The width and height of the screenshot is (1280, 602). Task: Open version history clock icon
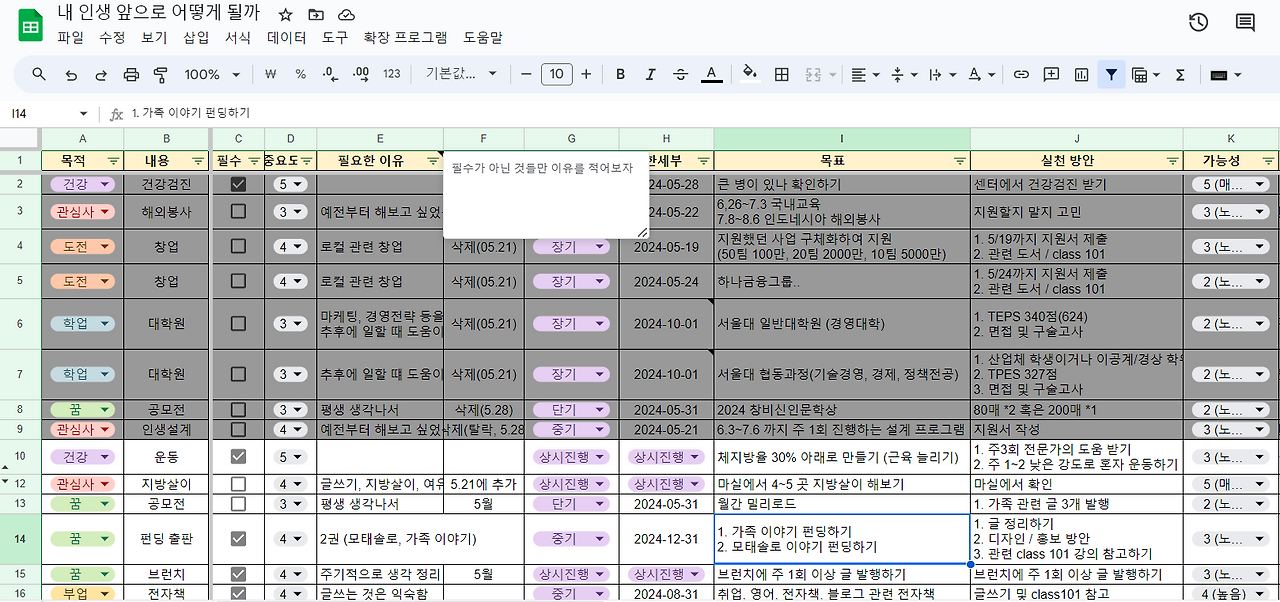tap(1198, 23)
